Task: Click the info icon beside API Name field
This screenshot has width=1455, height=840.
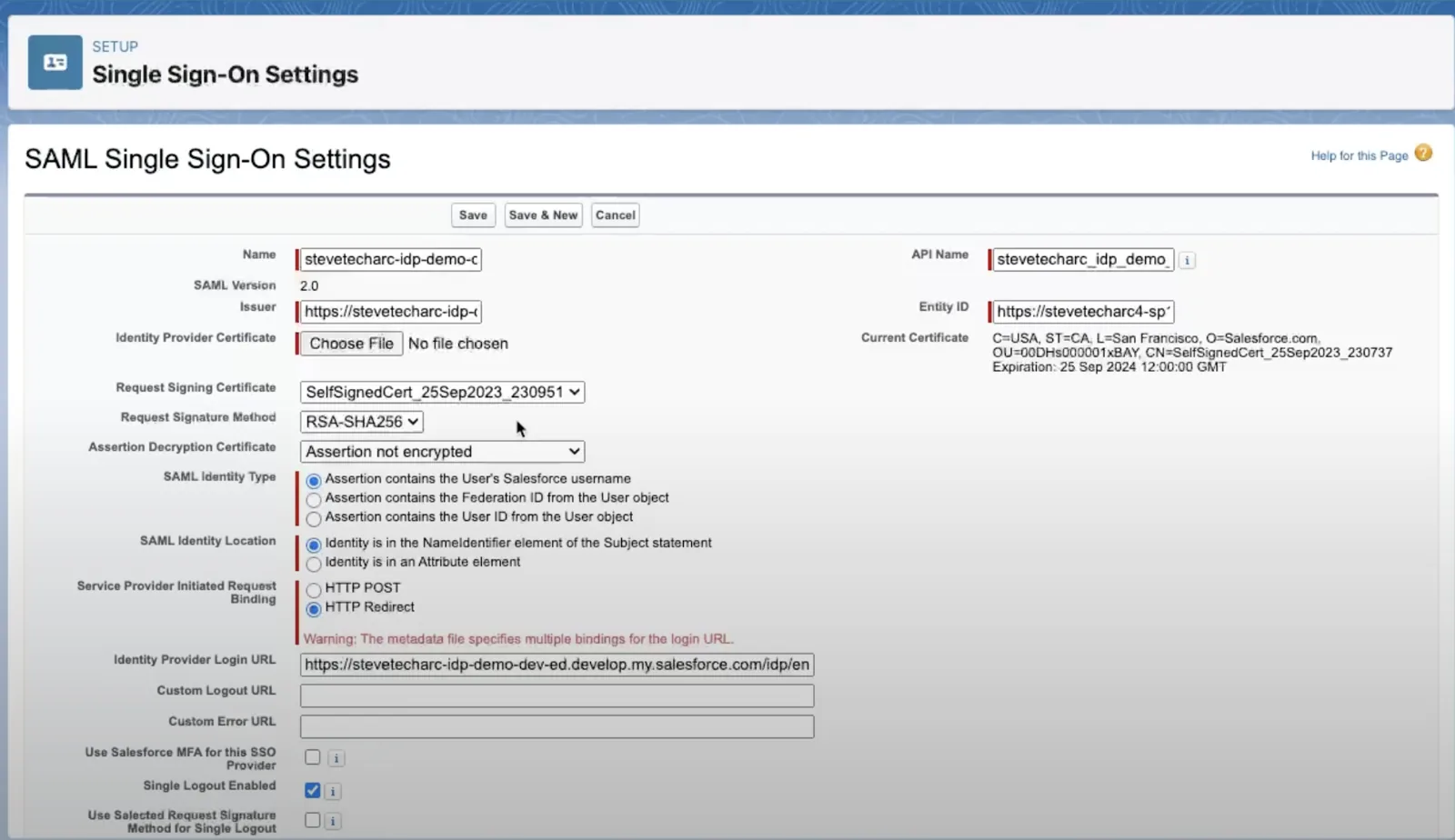Action: [1187, 261]
